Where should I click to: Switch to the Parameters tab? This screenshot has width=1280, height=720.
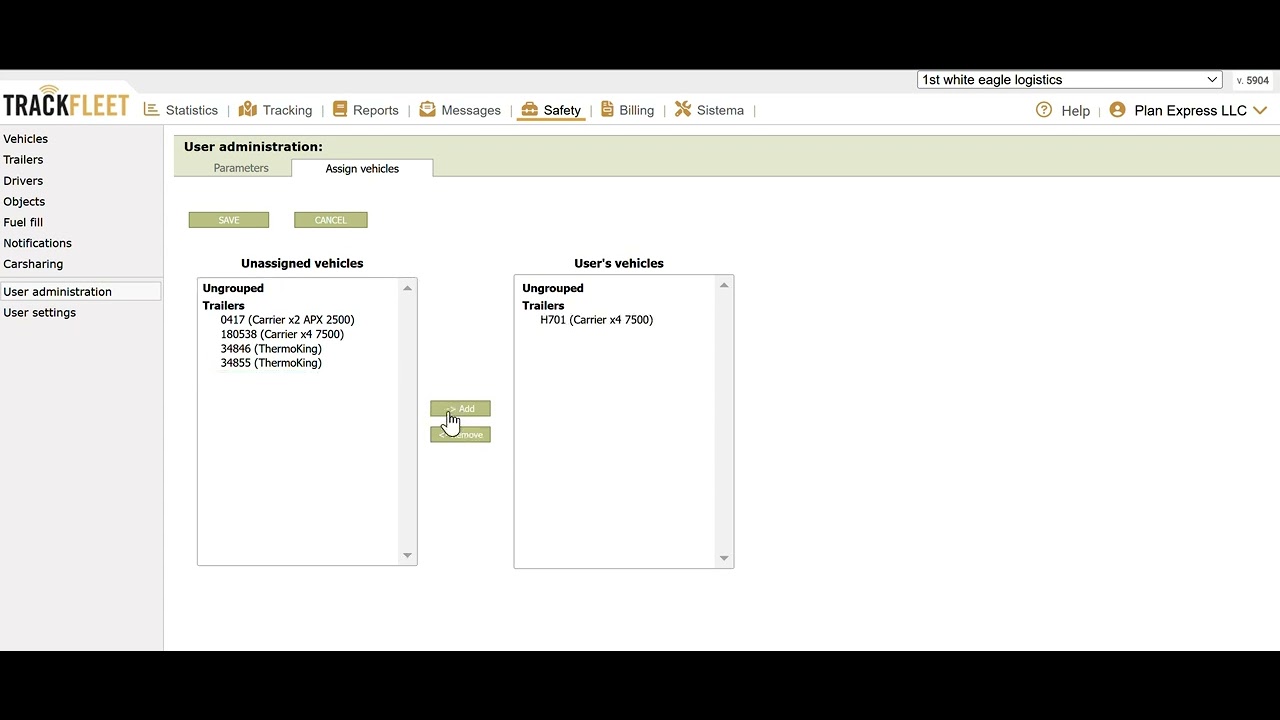(241, 168)
